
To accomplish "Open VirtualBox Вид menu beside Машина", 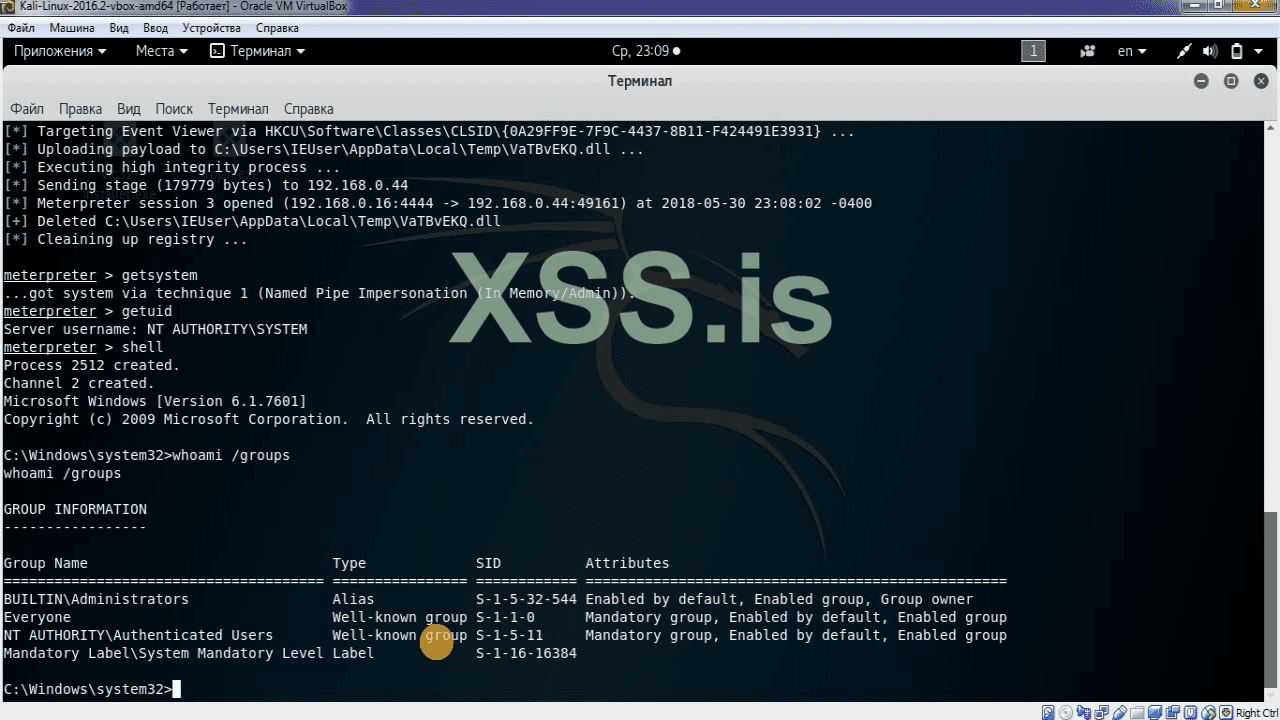I will coord(119,28).
